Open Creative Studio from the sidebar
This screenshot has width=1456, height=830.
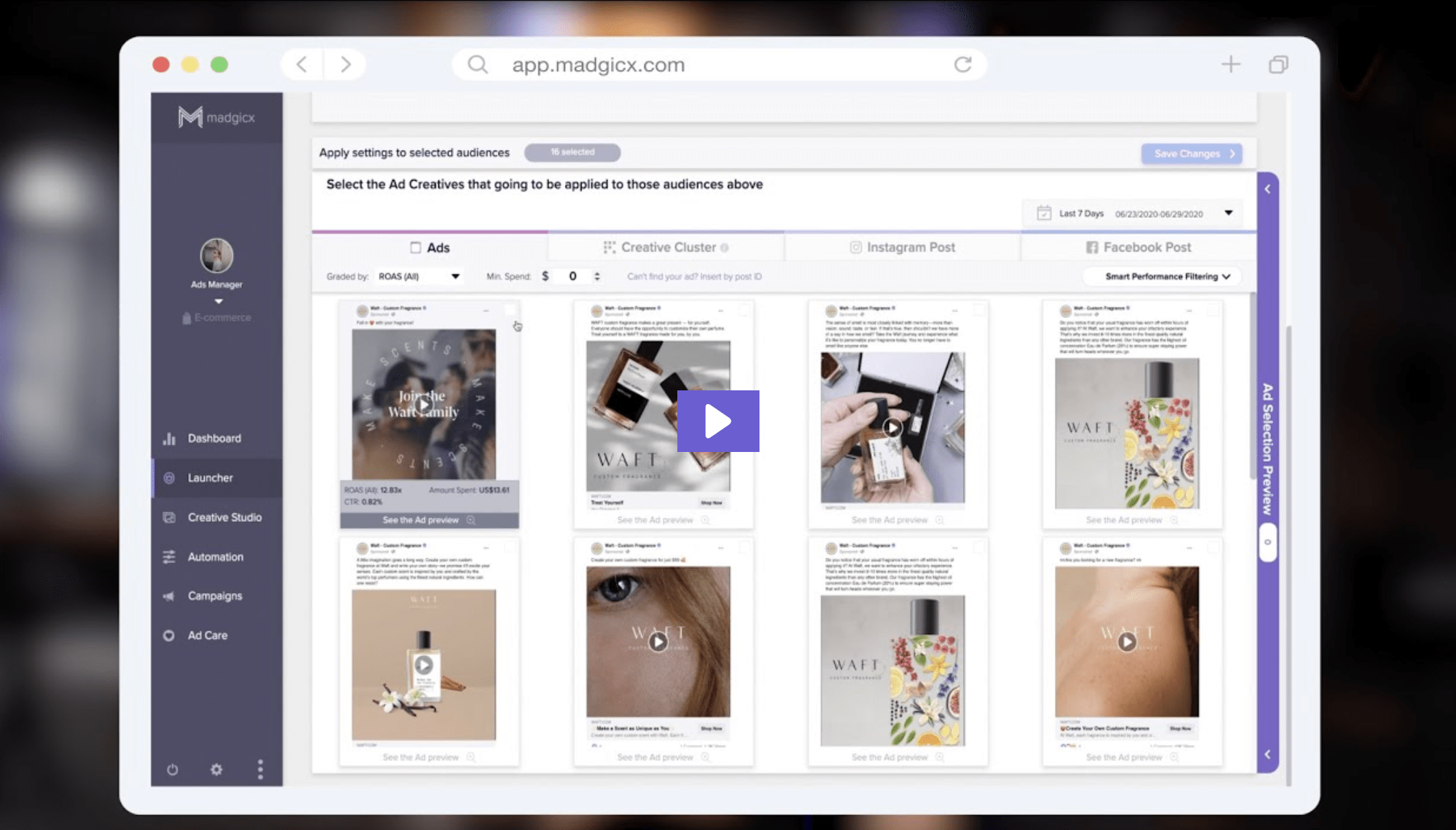click(x=224, y=518)
